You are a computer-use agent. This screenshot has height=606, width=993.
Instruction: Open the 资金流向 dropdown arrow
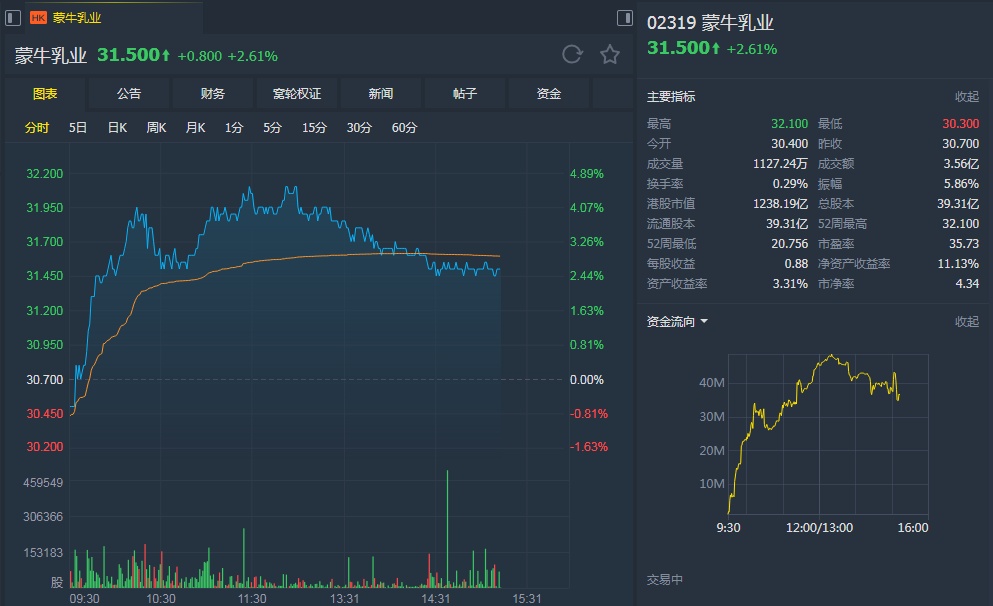pos(704,322)
